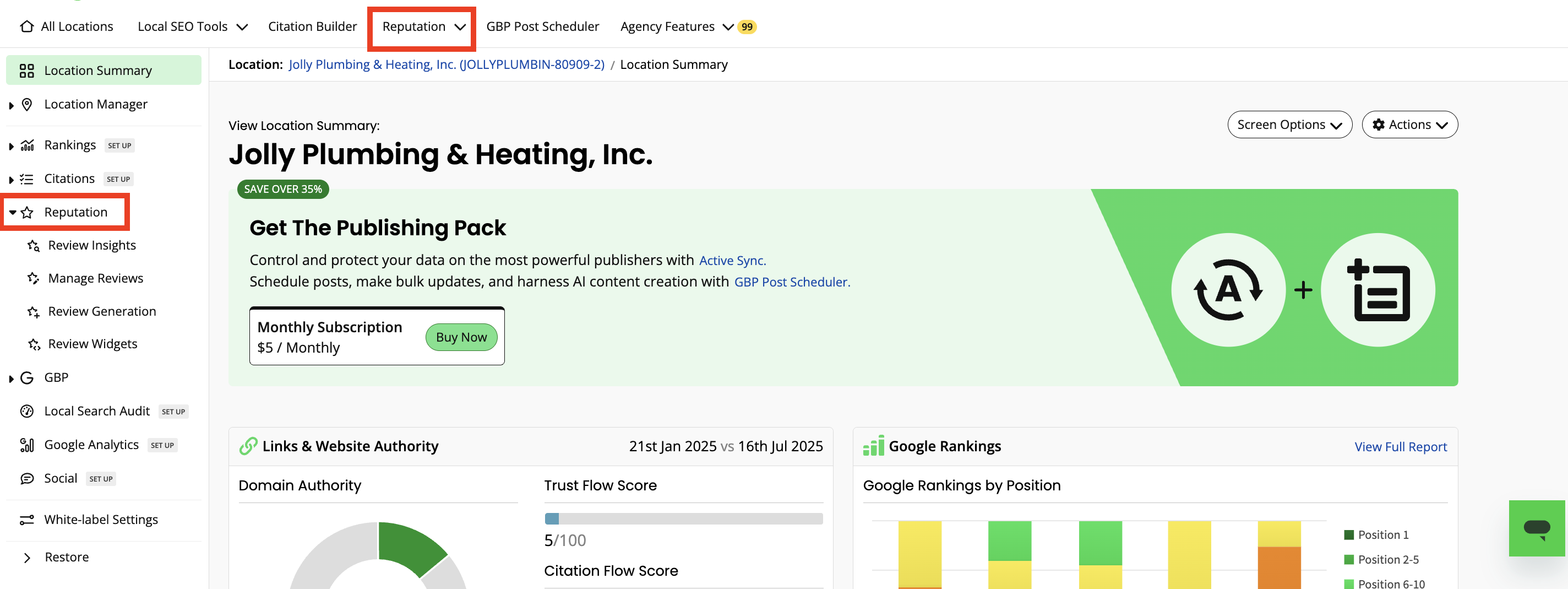The height and width of the screenshot is (589, 1568).
Task: Open the Actions dropdown
Action: pyautogui.click(x=1409, y=125)
